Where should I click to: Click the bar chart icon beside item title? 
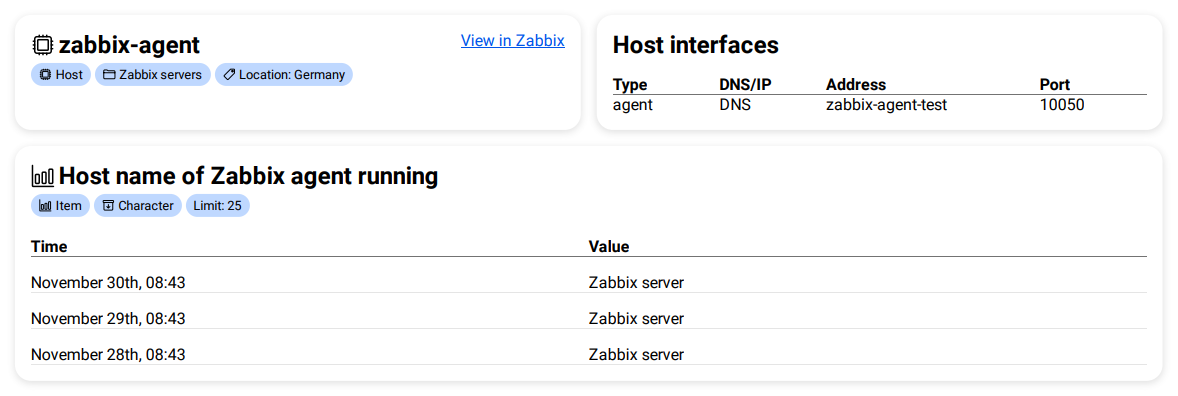43,177
